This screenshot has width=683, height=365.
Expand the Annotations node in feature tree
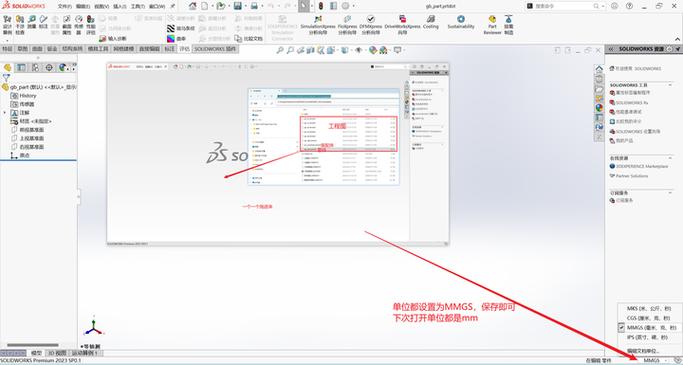click(5, 113)
